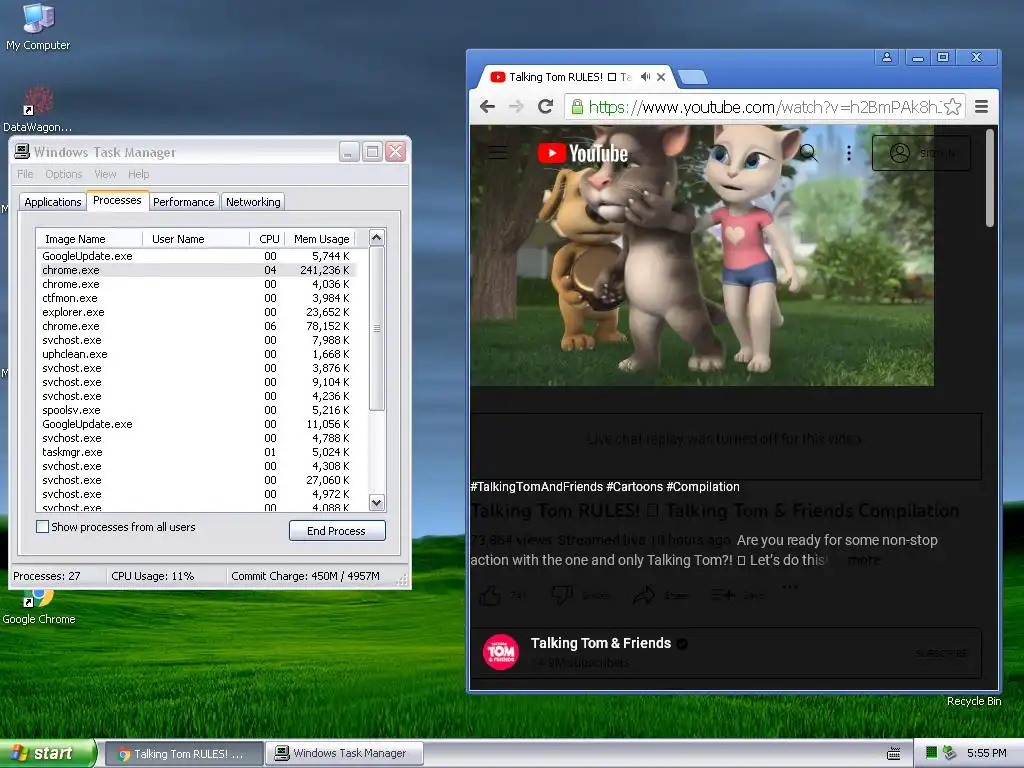Open the Windows Start menu
This screenshot has height=768, width=1024.
(x=48, y=753)
